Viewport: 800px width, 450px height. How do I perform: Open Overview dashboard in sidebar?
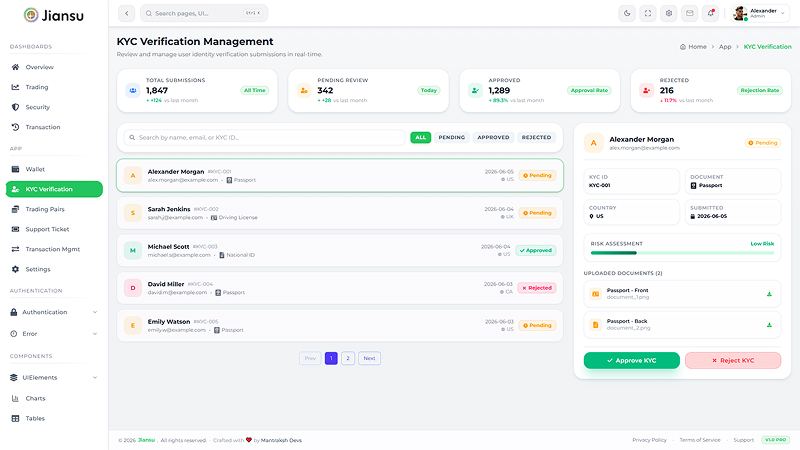pos(54,67)
